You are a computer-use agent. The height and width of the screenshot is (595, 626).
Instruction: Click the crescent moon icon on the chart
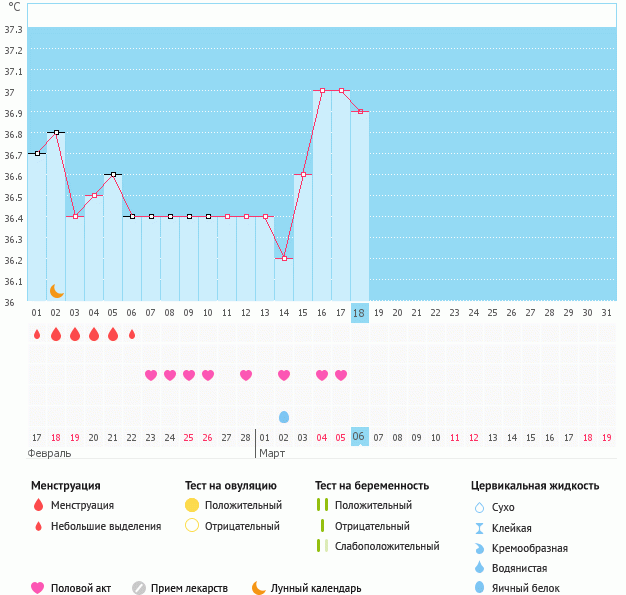click(57, 290)
